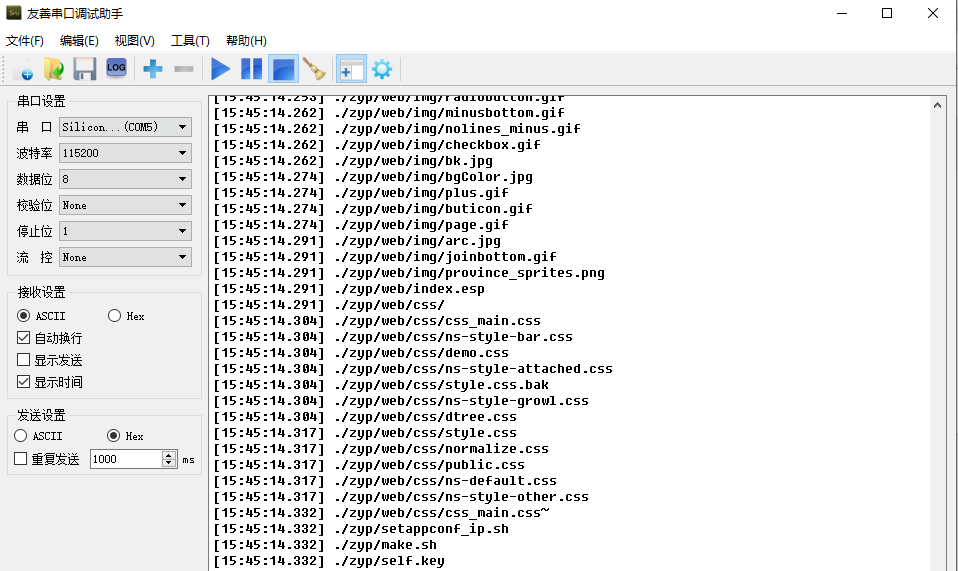Image resolution: width=958 pixels, height=571 pixels.
Task: Open settings with the gear icon
Action: [382, 69]
